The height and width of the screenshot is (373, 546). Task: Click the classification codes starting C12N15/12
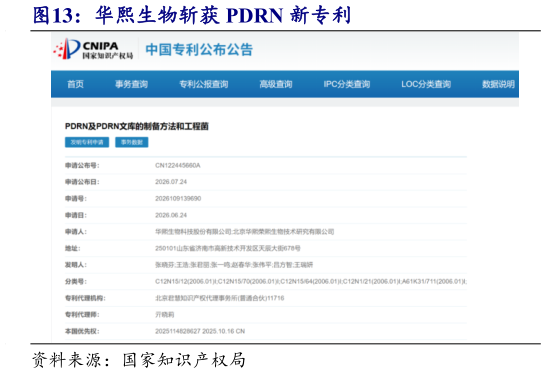(311, 281)
